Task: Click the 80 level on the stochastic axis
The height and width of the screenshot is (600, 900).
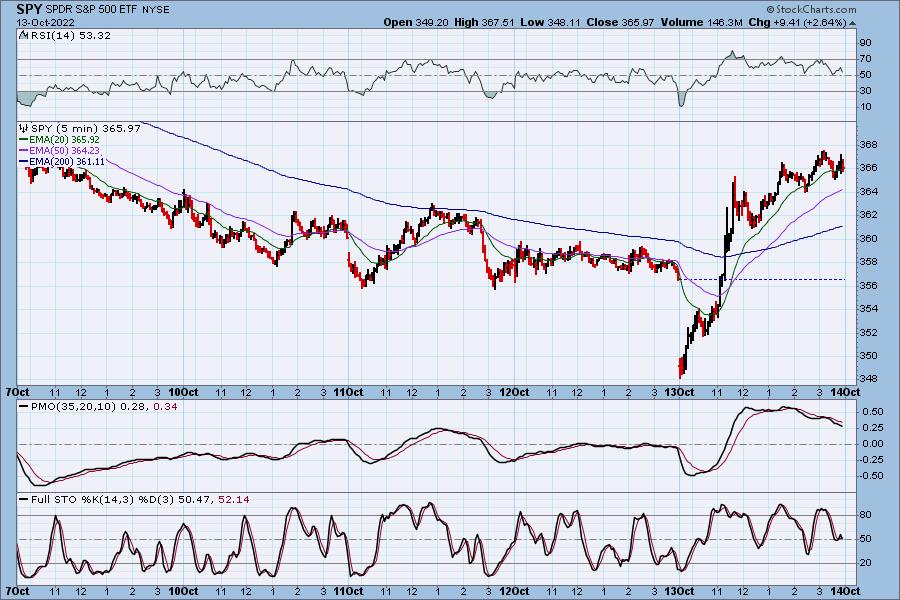Action: click(x=865, y=515)
